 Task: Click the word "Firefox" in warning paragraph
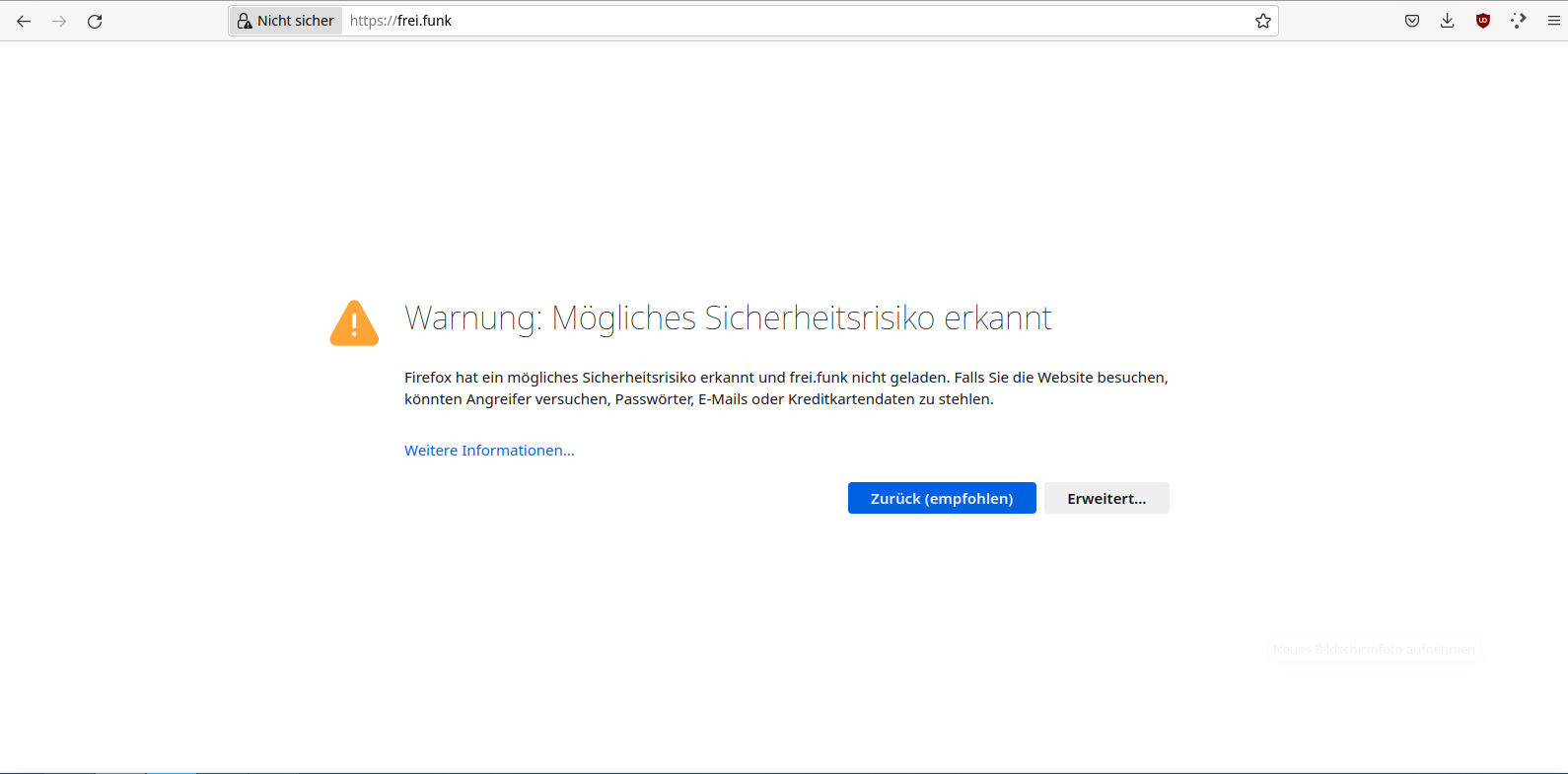click(427, 378)
